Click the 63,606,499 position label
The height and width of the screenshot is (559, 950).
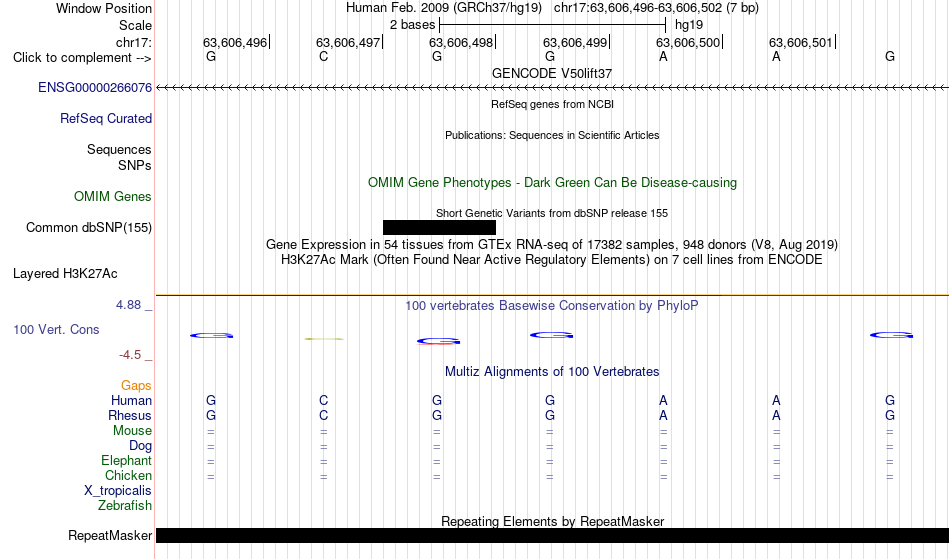coord(575,42)
